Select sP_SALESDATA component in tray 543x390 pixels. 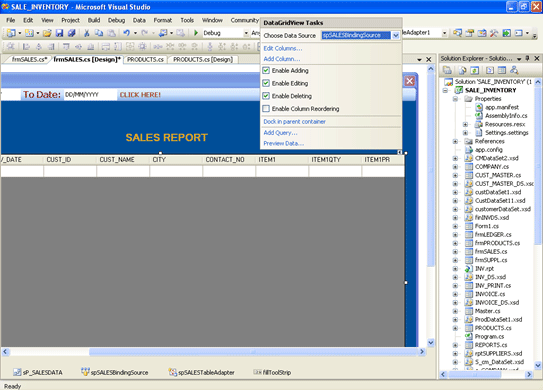[38, 372]
